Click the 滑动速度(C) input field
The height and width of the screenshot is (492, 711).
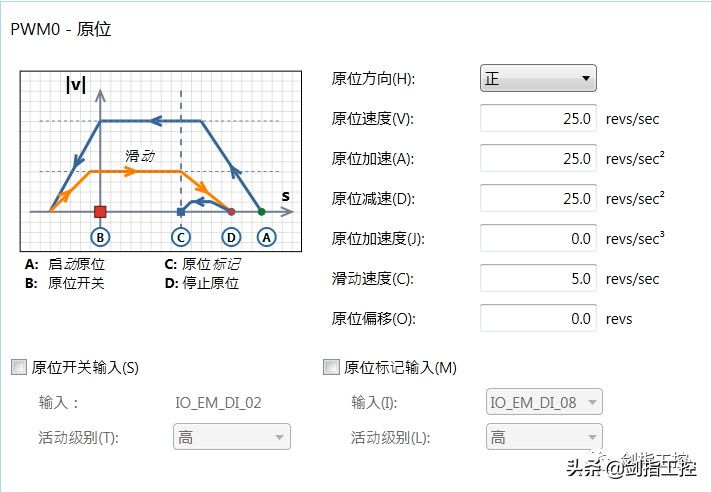pyautogui.click(x=538, y=278)
